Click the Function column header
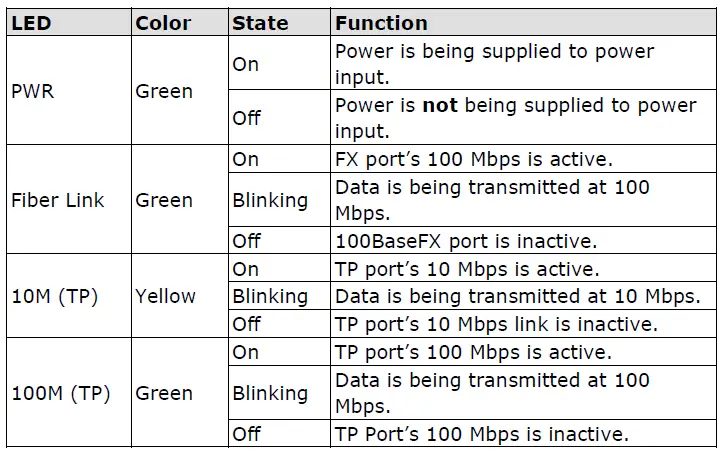Screen dimensions: 724x455 point(381,23)
